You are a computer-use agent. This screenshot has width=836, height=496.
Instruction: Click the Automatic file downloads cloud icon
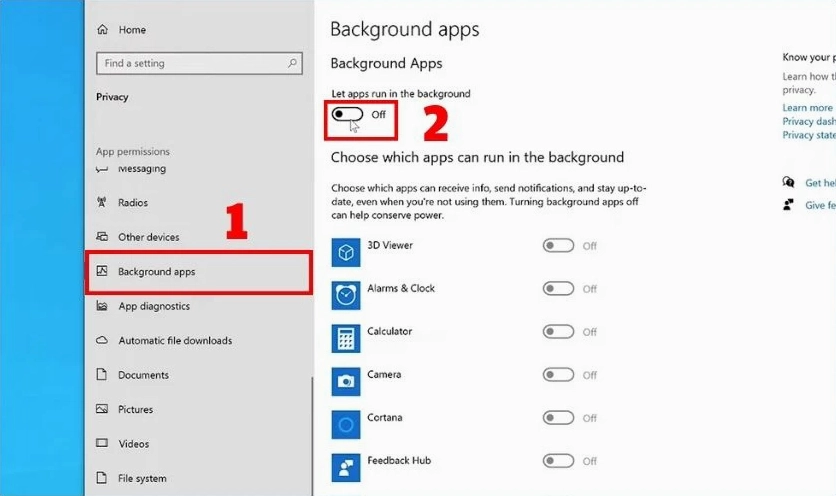click(x=102, y=340)
